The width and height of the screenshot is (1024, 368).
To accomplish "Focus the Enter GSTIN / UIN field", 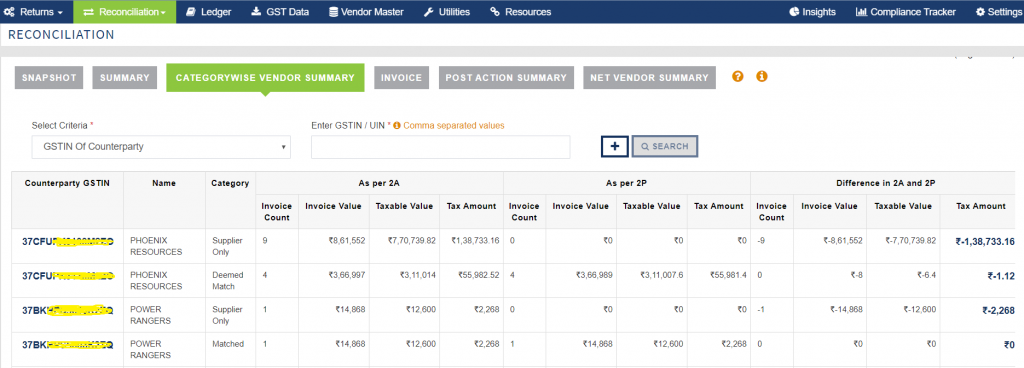I will click(x=441, y=147).
